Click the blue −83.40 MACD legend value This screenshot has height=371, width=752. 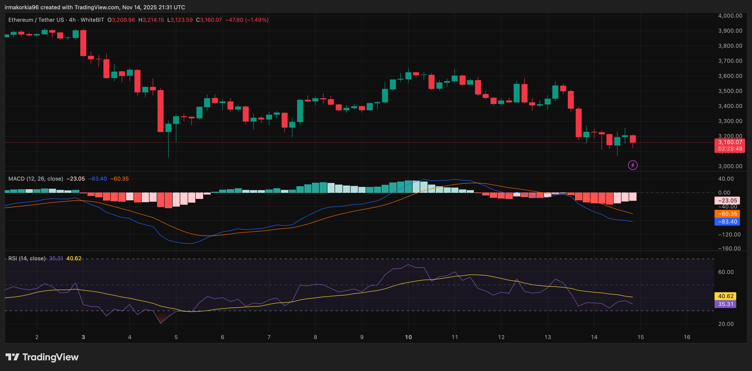pyautogui.click(x=98, y=179)
